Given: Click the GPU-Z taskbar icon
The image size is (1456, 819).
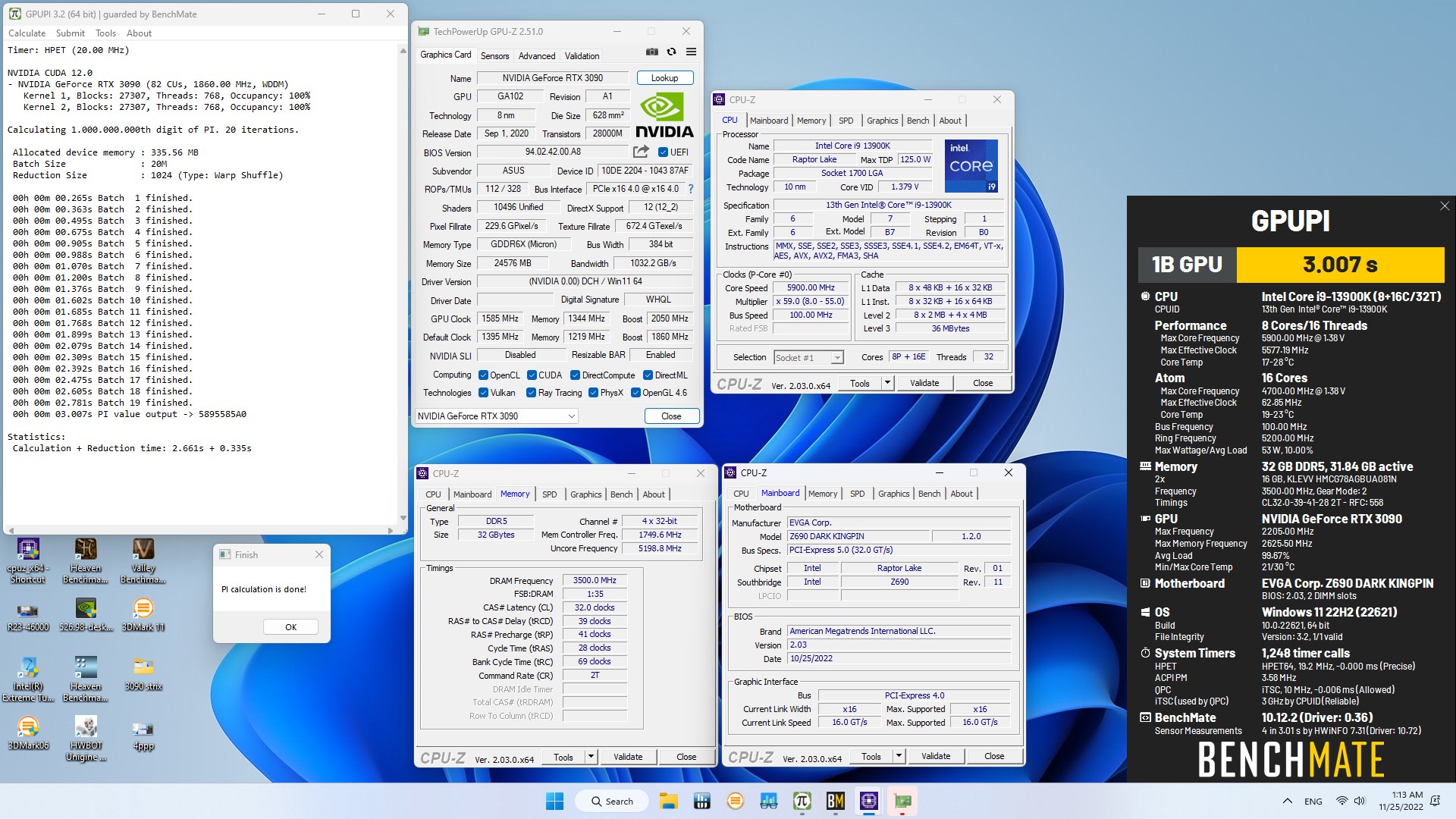Looking at the screenshot, I should pos(902,801).
